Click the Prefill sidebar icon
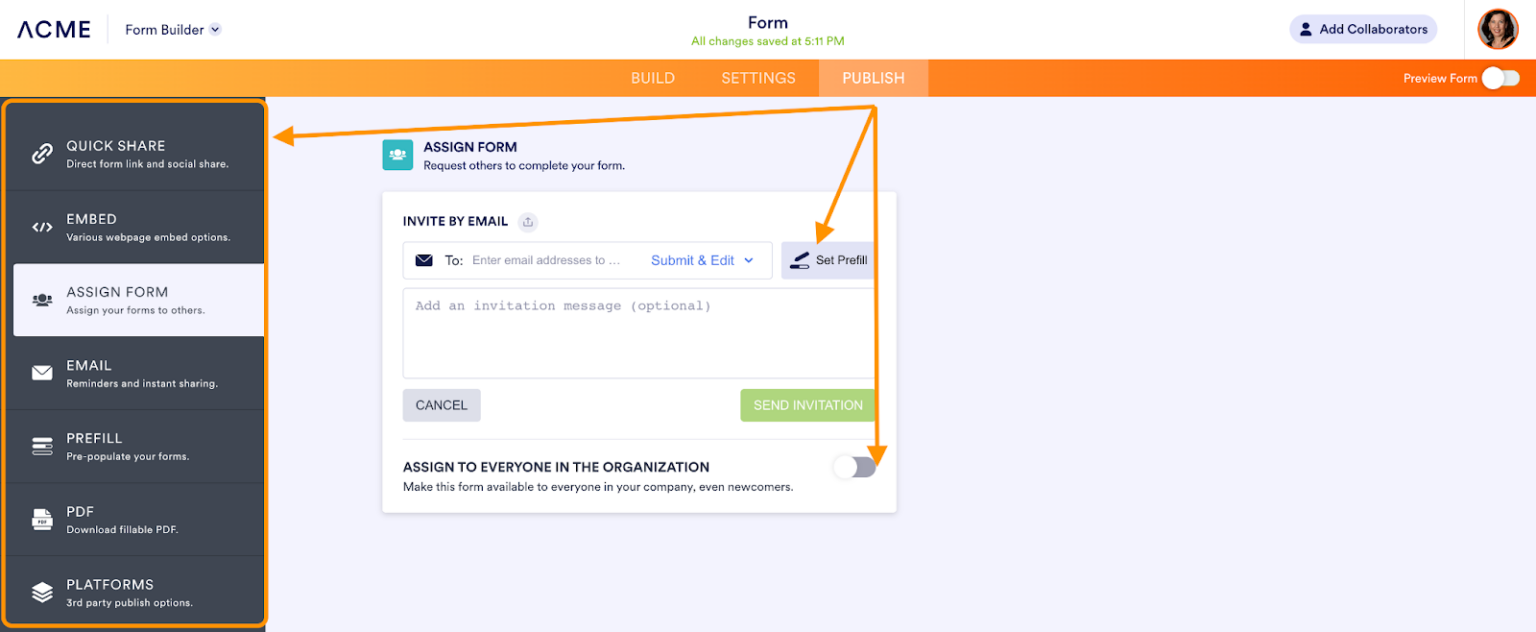 (42, 446)
